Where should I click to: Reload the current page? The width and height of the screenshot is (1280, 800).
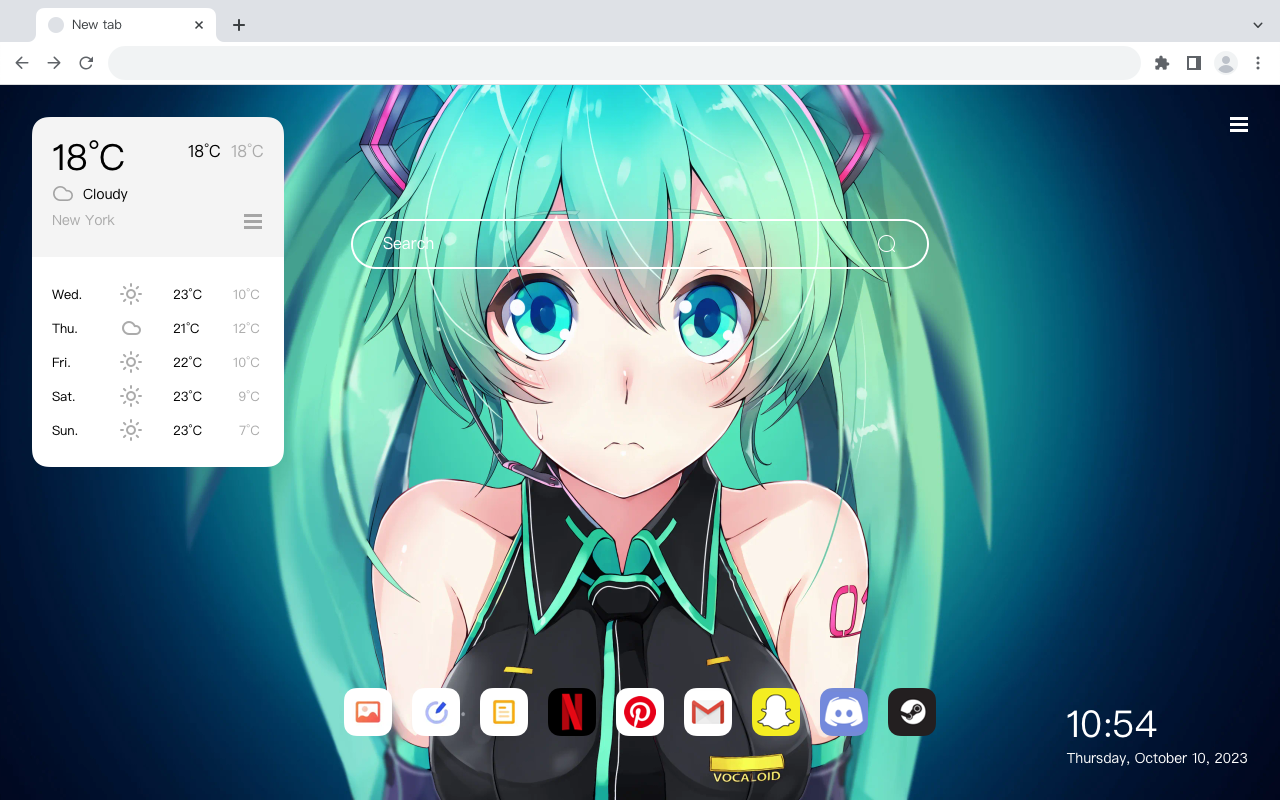(x=86, y=63)
